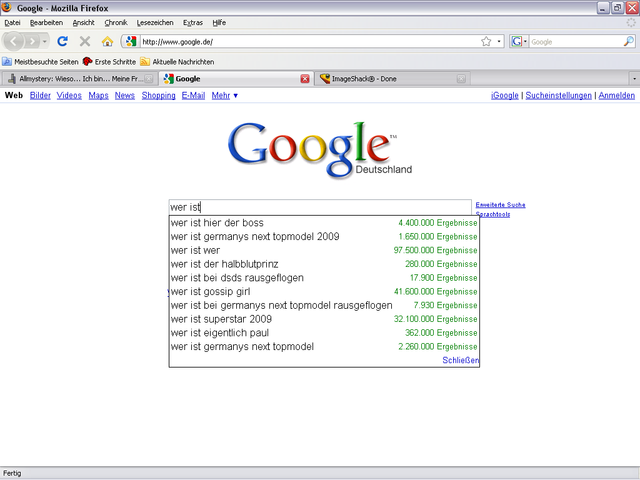This screenshot has height=480, width=640.
Task: Open the Shopping link
Action: (x=158, y=96)
